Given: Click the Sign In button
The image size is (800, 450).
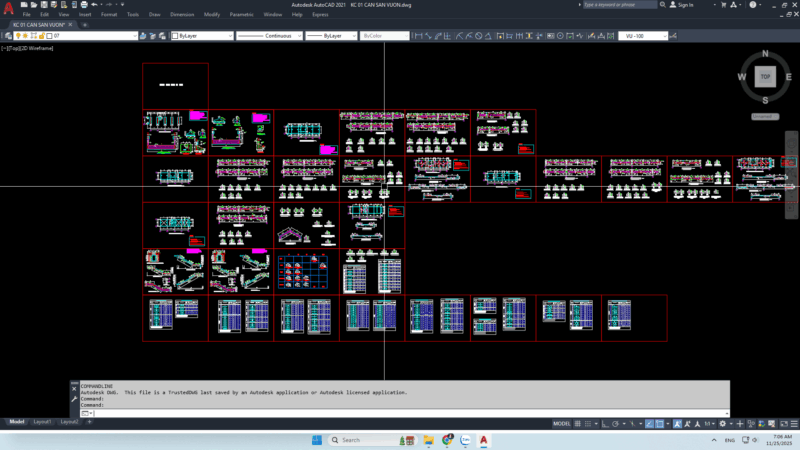Looking at the screenshot, I should pos(684,5).
